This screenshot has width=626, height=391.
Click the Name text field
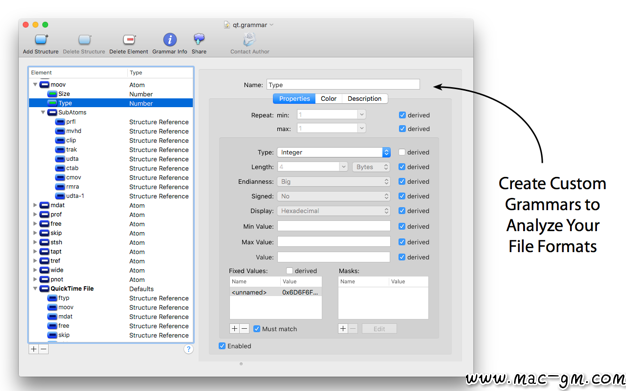point(343,85)
